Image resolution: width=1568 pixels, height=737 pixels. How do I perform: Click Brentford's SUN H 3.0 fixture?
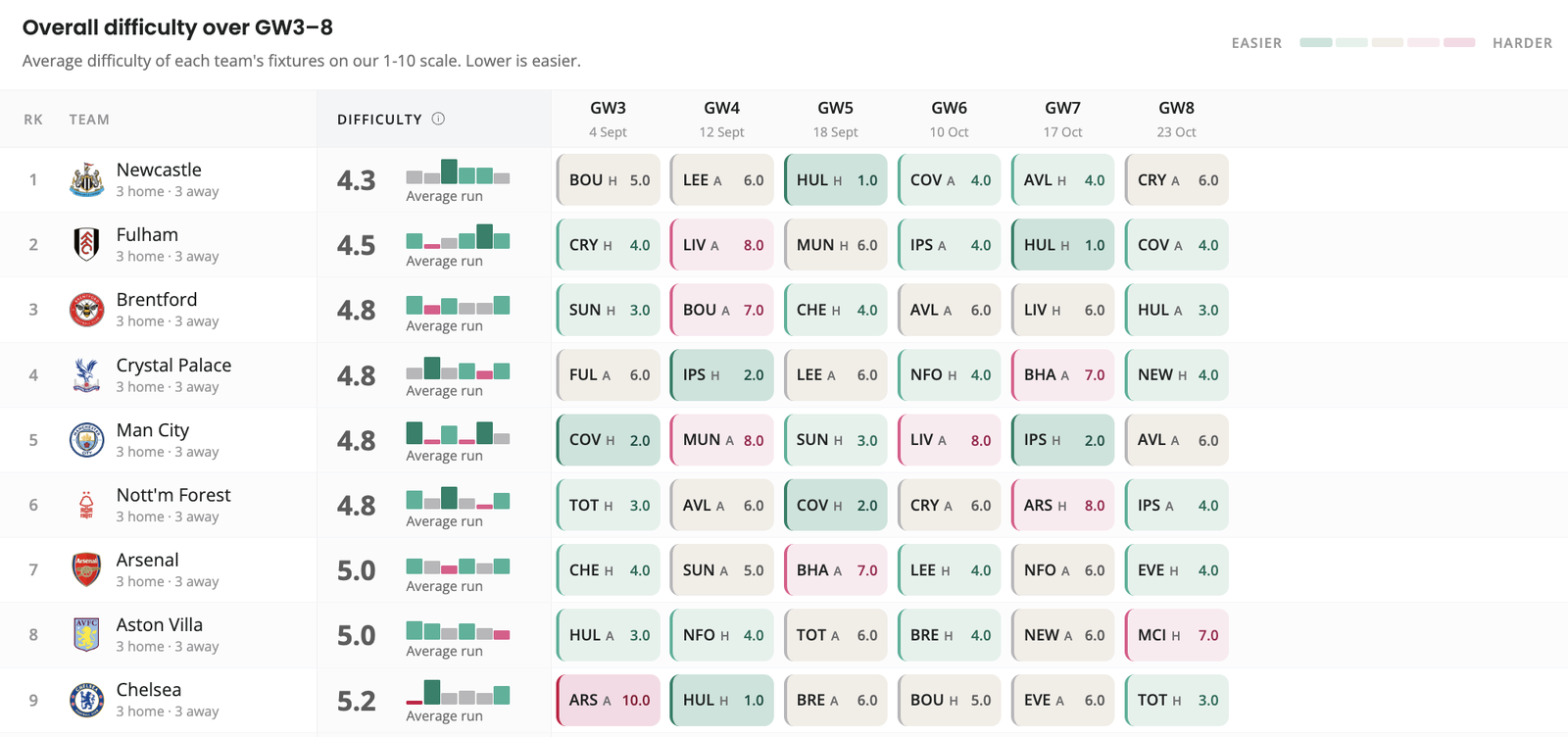click(x=609, y=310)
